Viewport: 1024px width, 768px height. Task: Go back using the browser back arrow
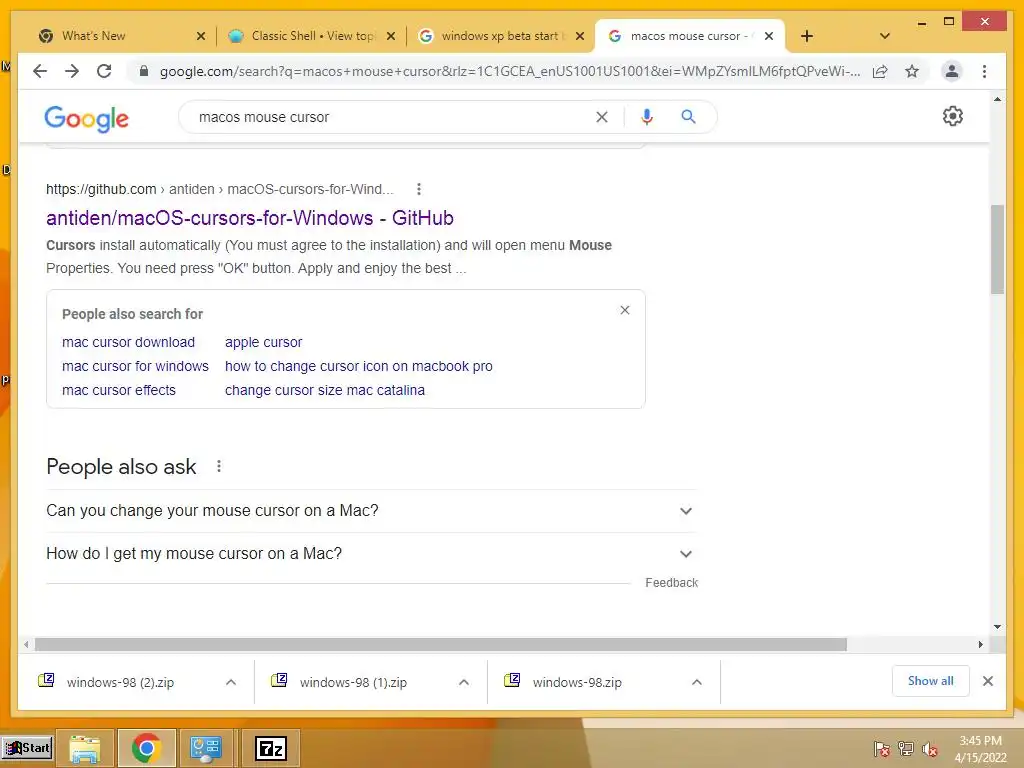40,71
